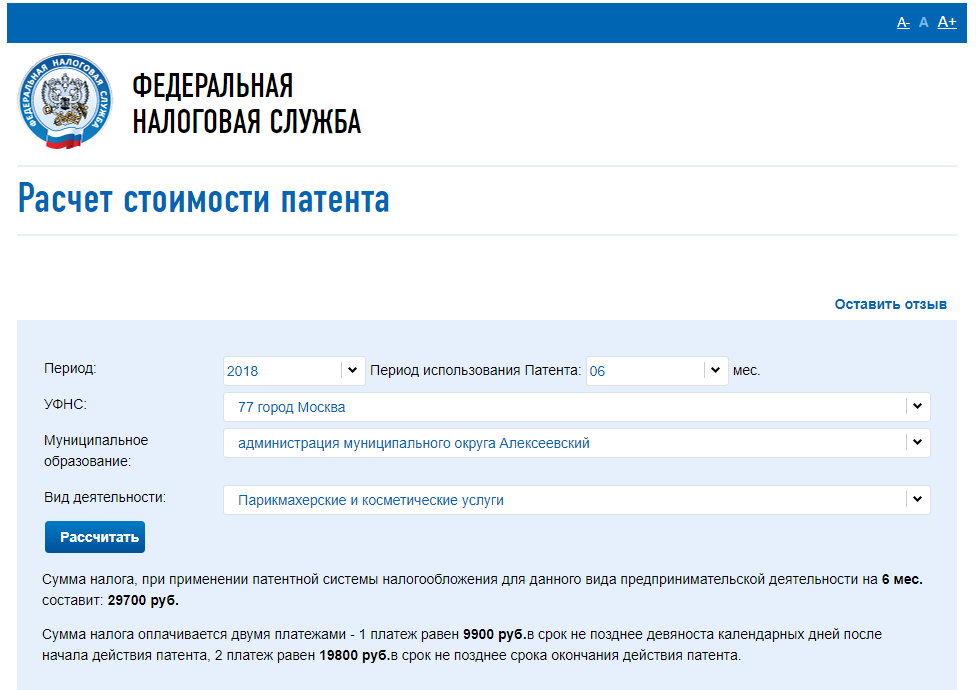The width and height of the screenshot is (976, 690).
Task: Click the мес. label after months dropdown
Action: click(746, 371)
